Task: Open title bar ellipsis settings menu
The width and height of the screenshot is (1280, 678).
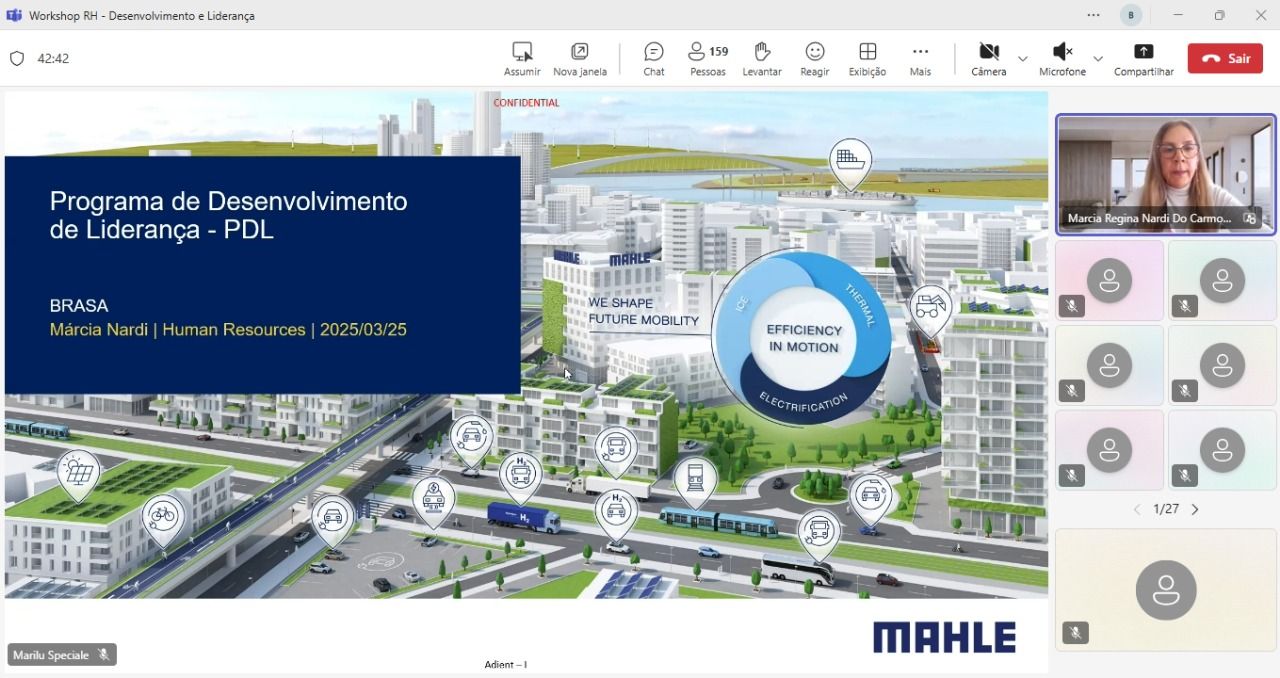Action: tap(1093, 15)
